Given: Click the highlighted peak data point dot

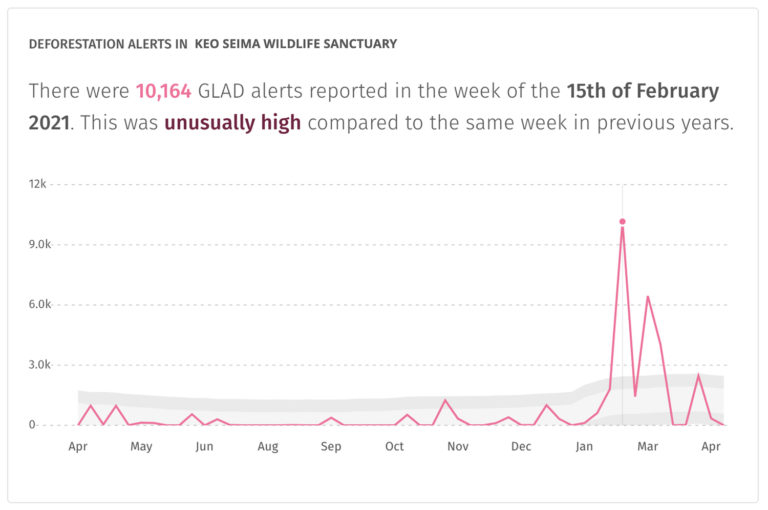Looking at the screenshot, I should click(x=622, y=221).
